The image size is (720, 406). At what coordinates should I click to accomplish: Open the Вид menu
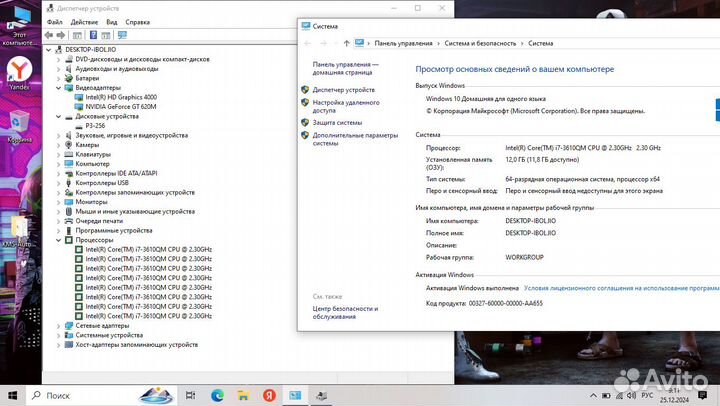tap(112, 22)
